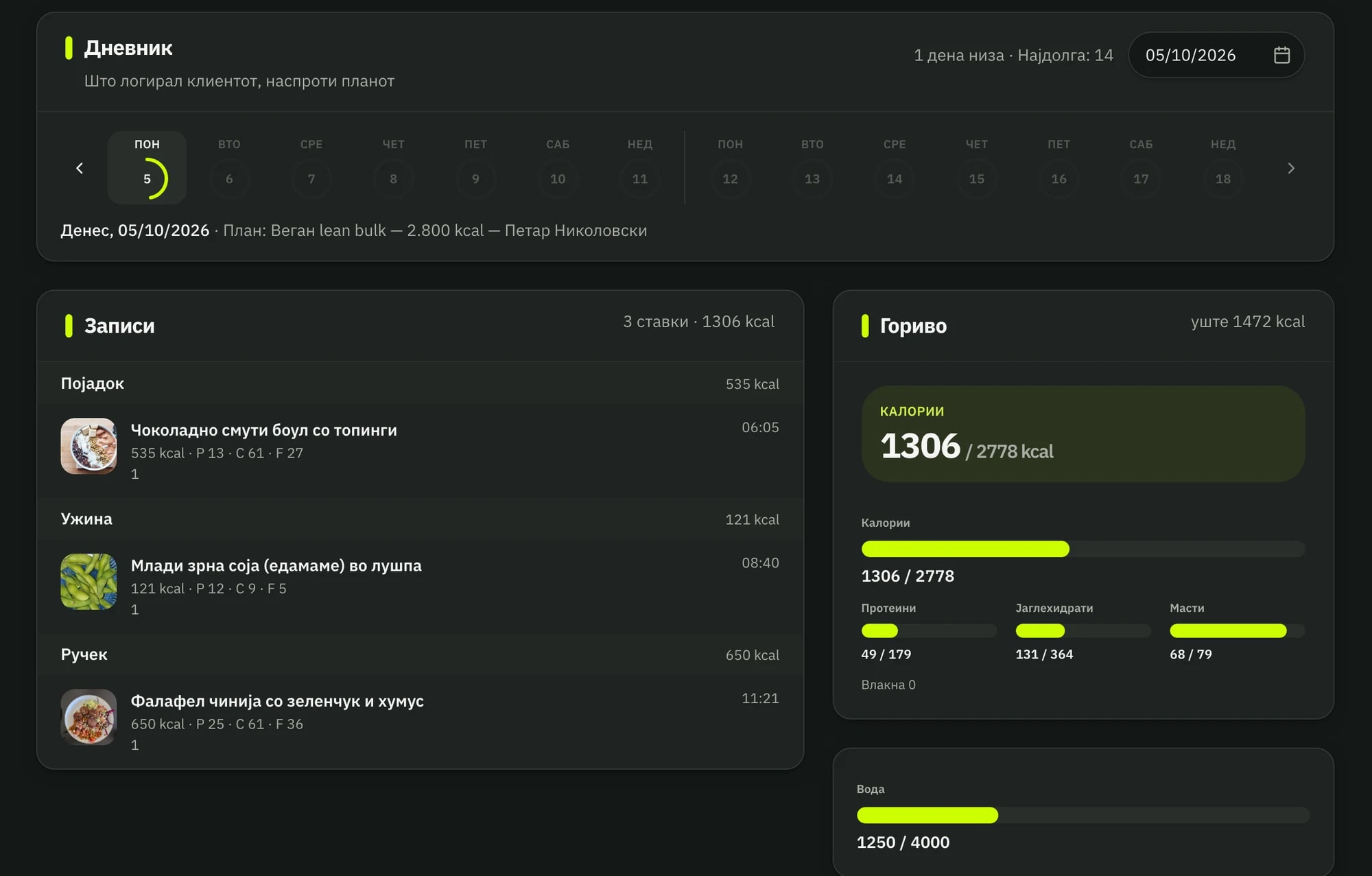Image resolution: width=1372 pixels, height=876 pixels.
Task: Open falafel plate thumbnail
Action: point(88,717)
